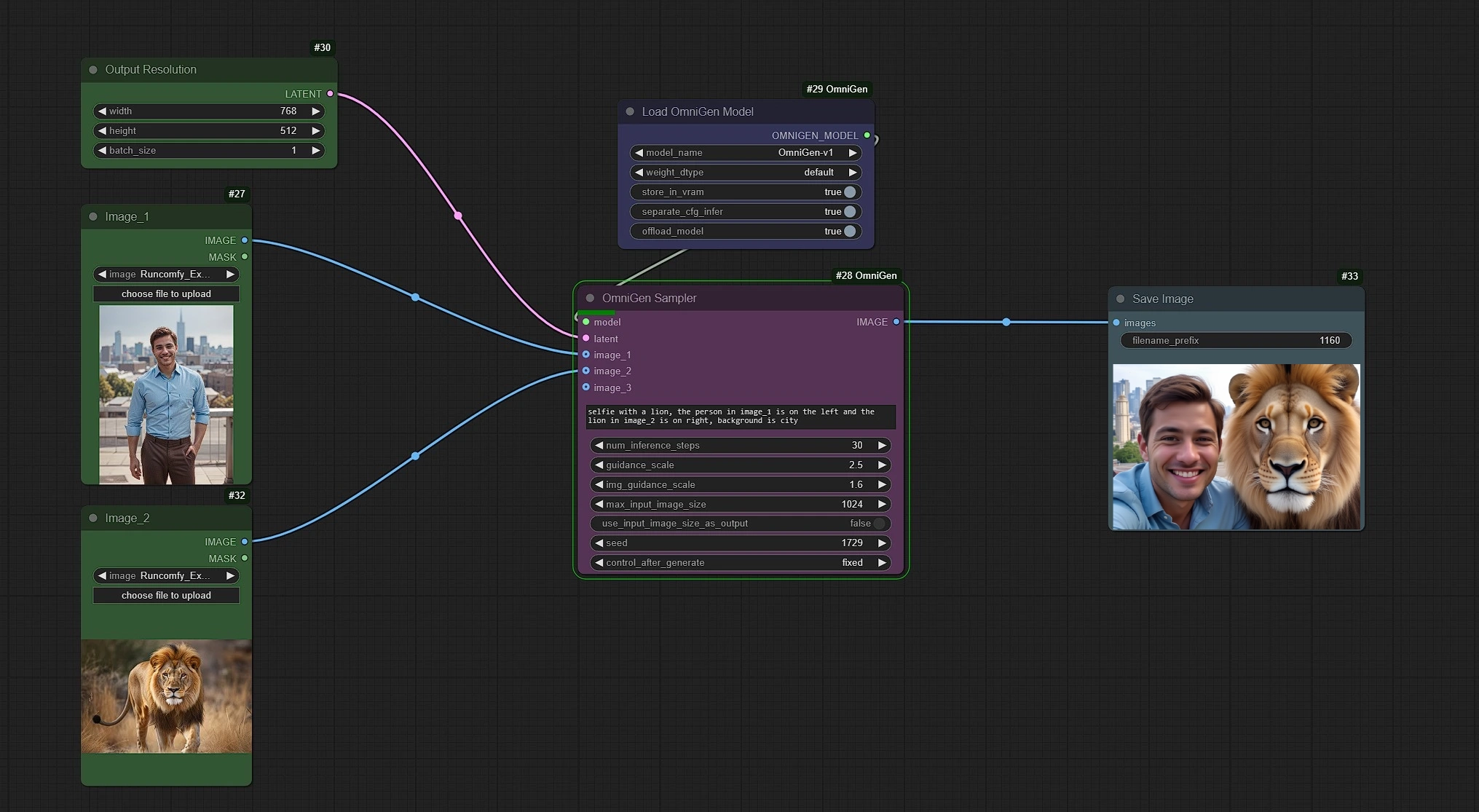Image resolution: width=1479 pixels, height=812 pixels.
Task: Open model_name dropdown showing OmniGen-v1
Action: point(746,153)
